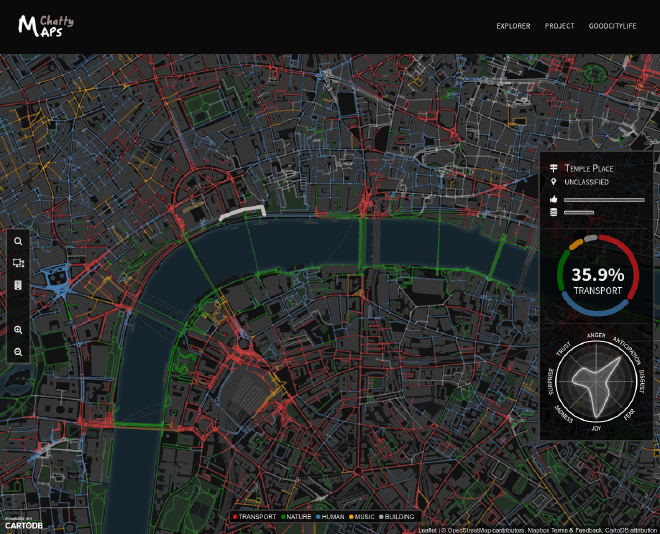Open the Explorer menu item
Screen dimensions: 660x534
tap(513, 26)
